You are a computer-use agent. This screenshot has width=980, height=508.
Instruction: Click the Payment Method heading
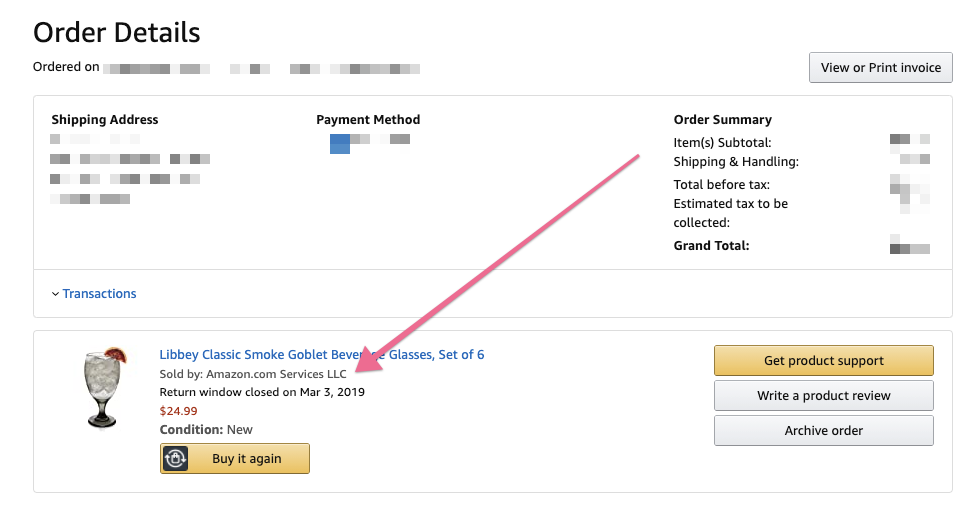368,120
